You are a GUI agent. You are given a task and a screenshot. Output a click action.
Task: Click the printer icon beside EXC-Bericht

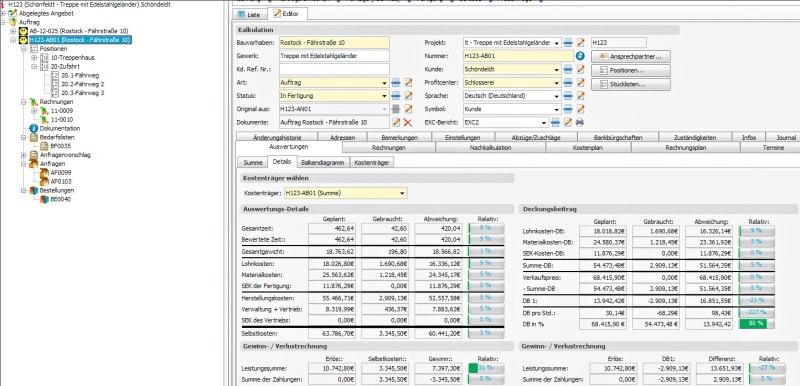(580, 122)
